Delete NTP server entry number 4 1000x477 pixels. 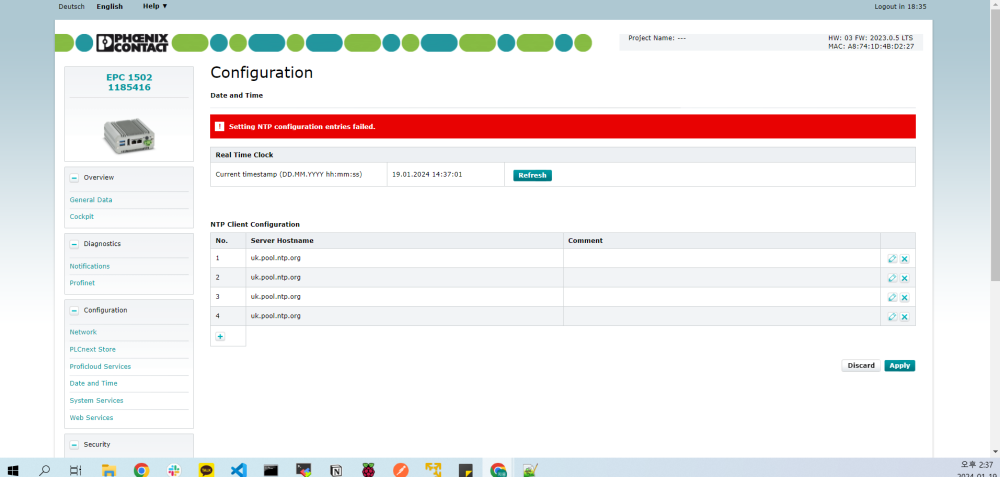pos(904,317)
